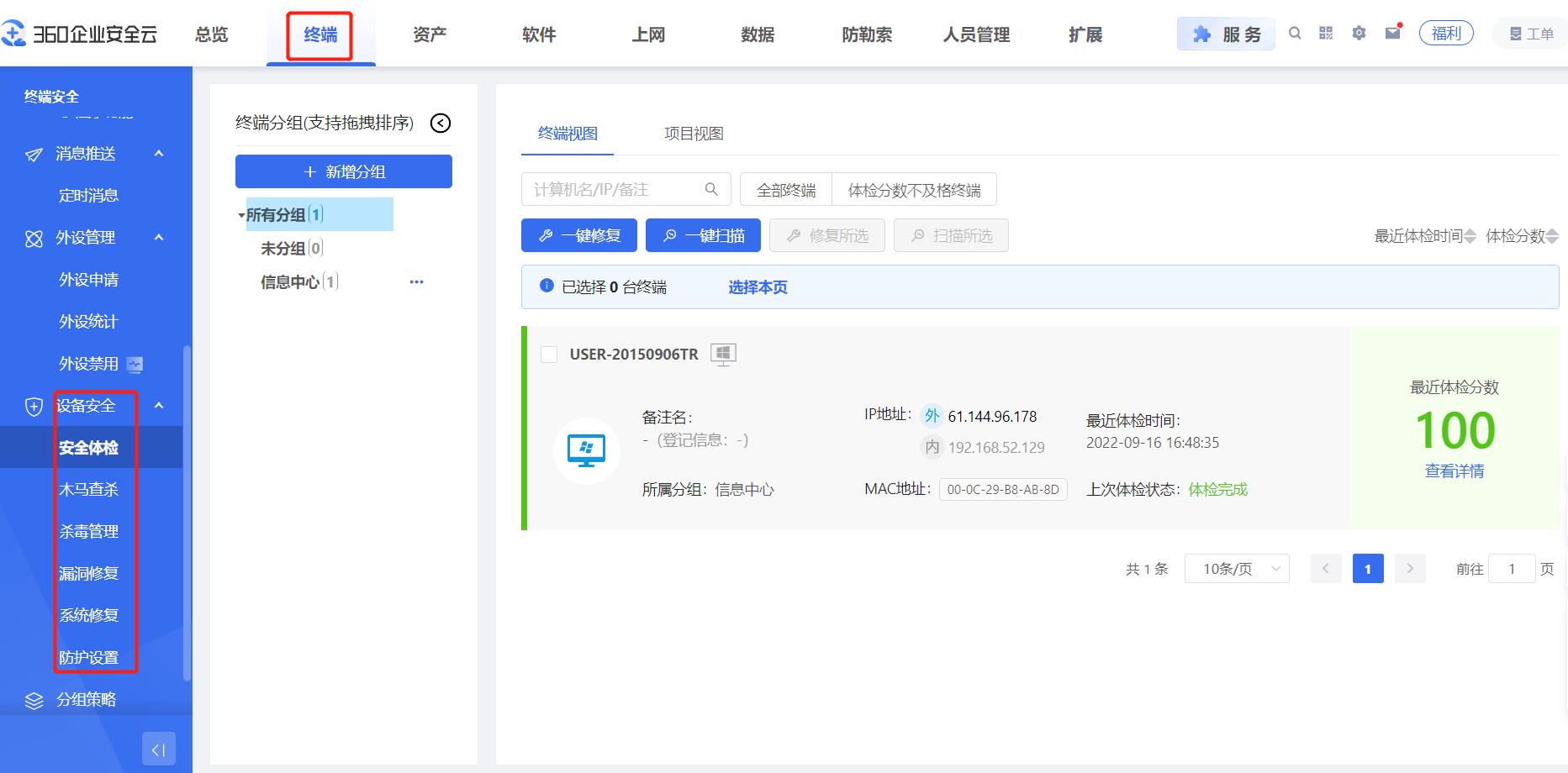Click the 360企业安全云 logo
The image size is (1568, 773).
coord(79,34)
